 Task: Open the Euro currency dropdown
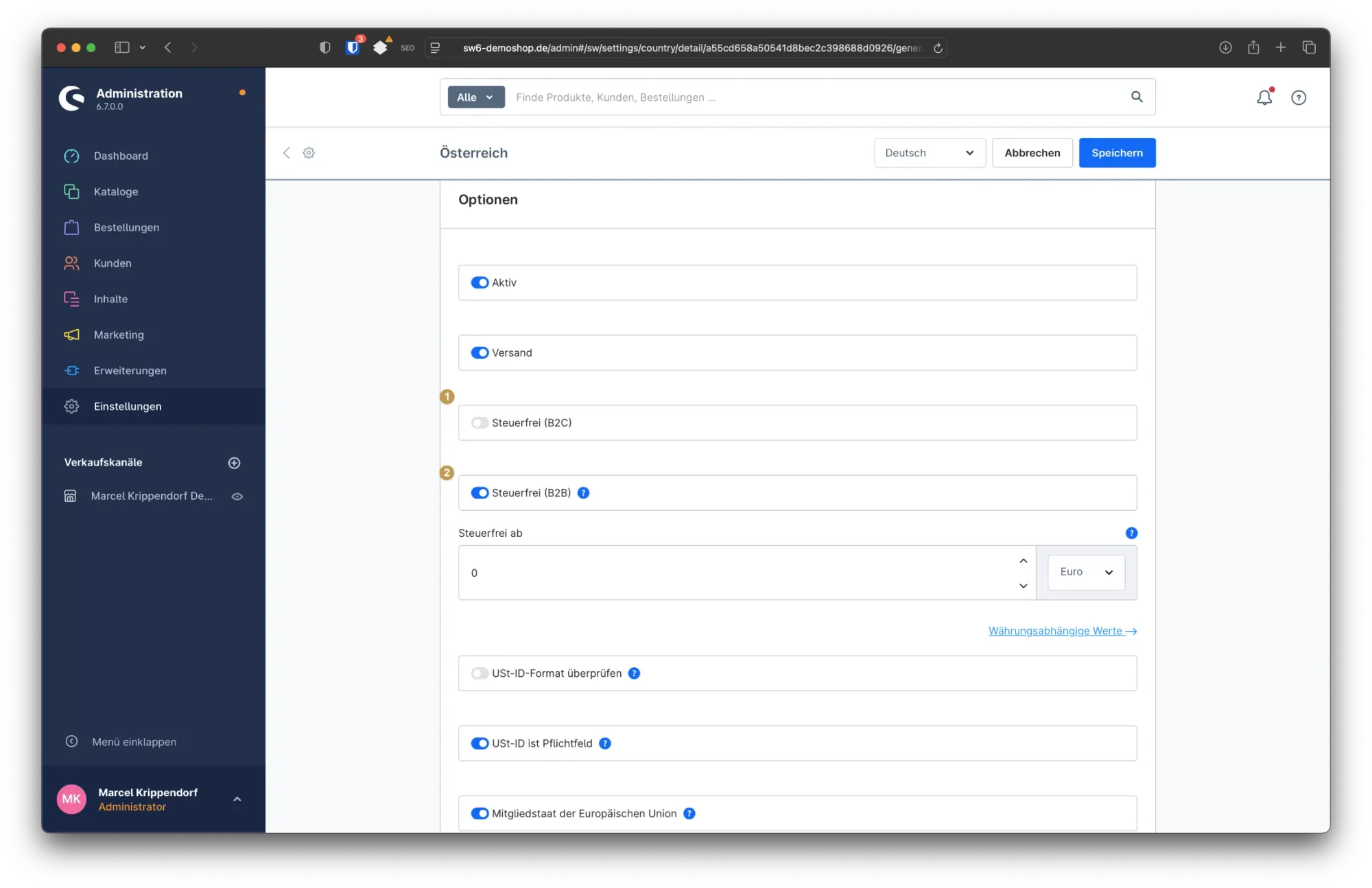[1086, 572]
